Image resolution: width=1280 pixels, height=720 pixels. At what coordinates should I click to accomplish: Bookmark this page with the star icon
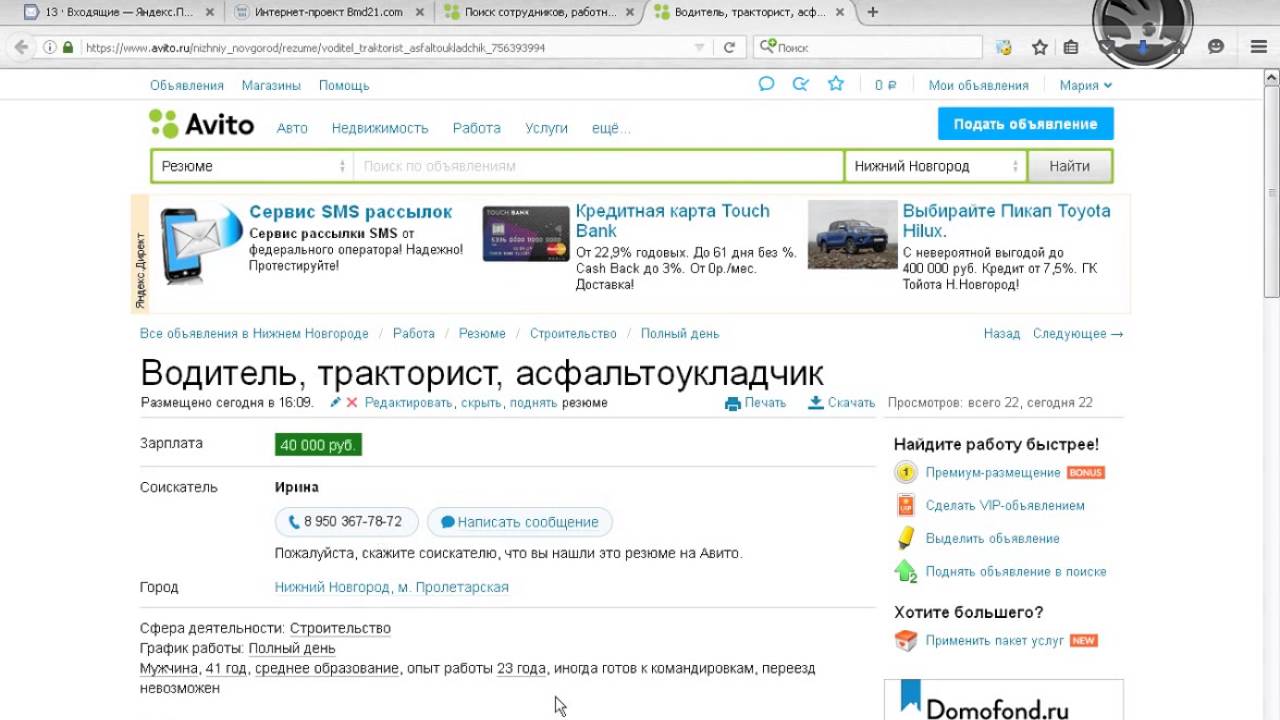(x=1040, y=47)
